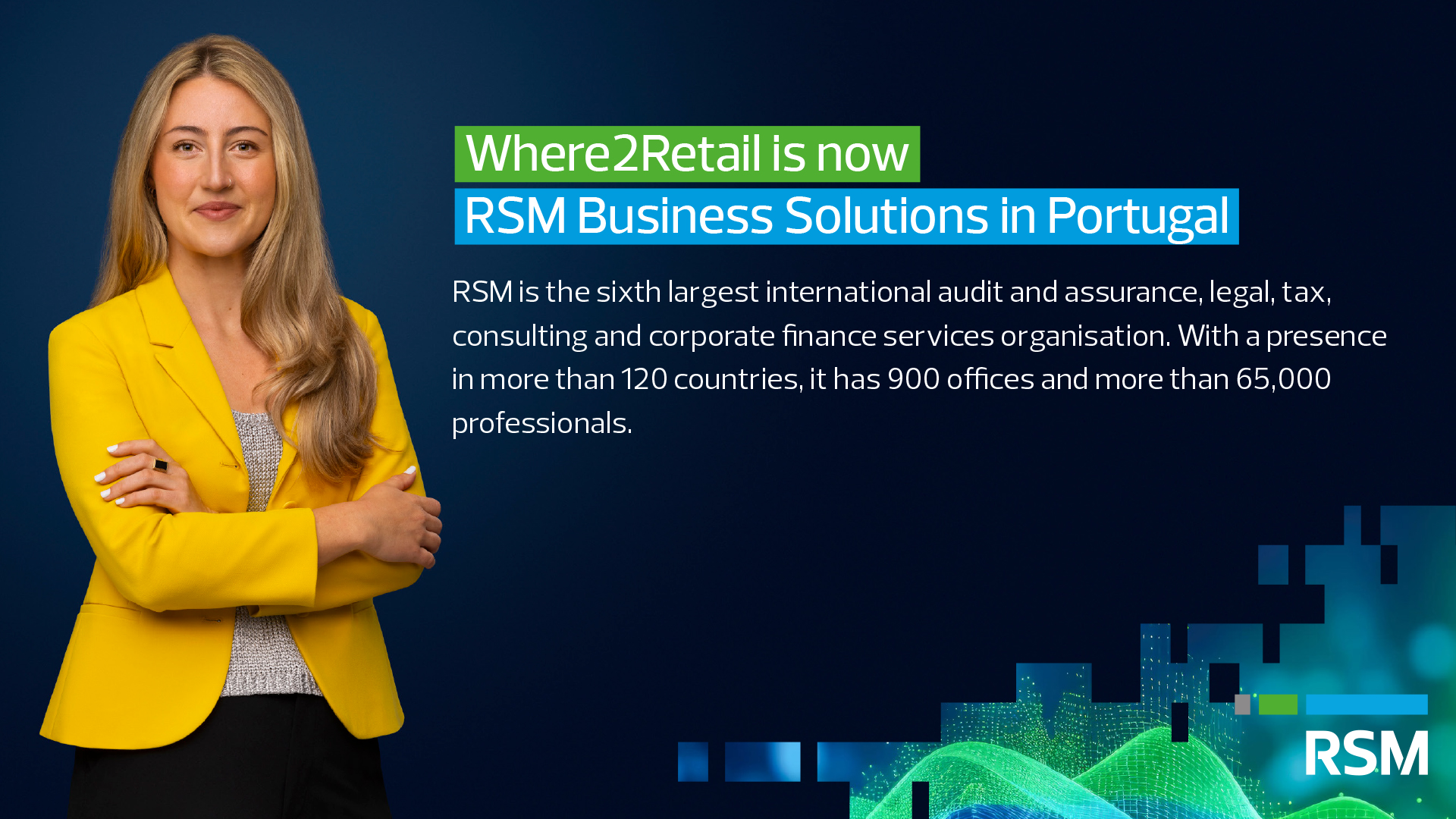Click the green bar above RSM logo
The image size is (1456, 819).
coord(1278,704)
